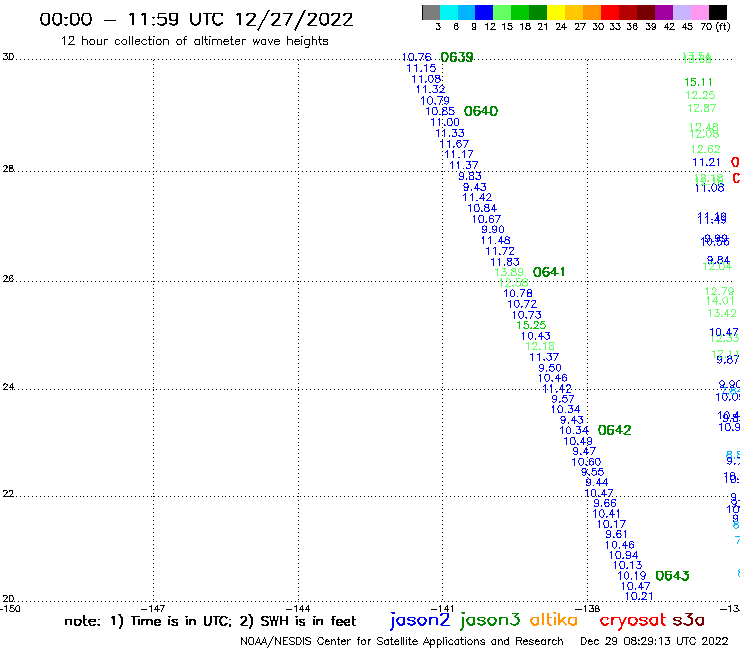Click the purple legend color swatch
Viewport: 740px width, 650px height.
pyautogui.click(x=664, y=12)
